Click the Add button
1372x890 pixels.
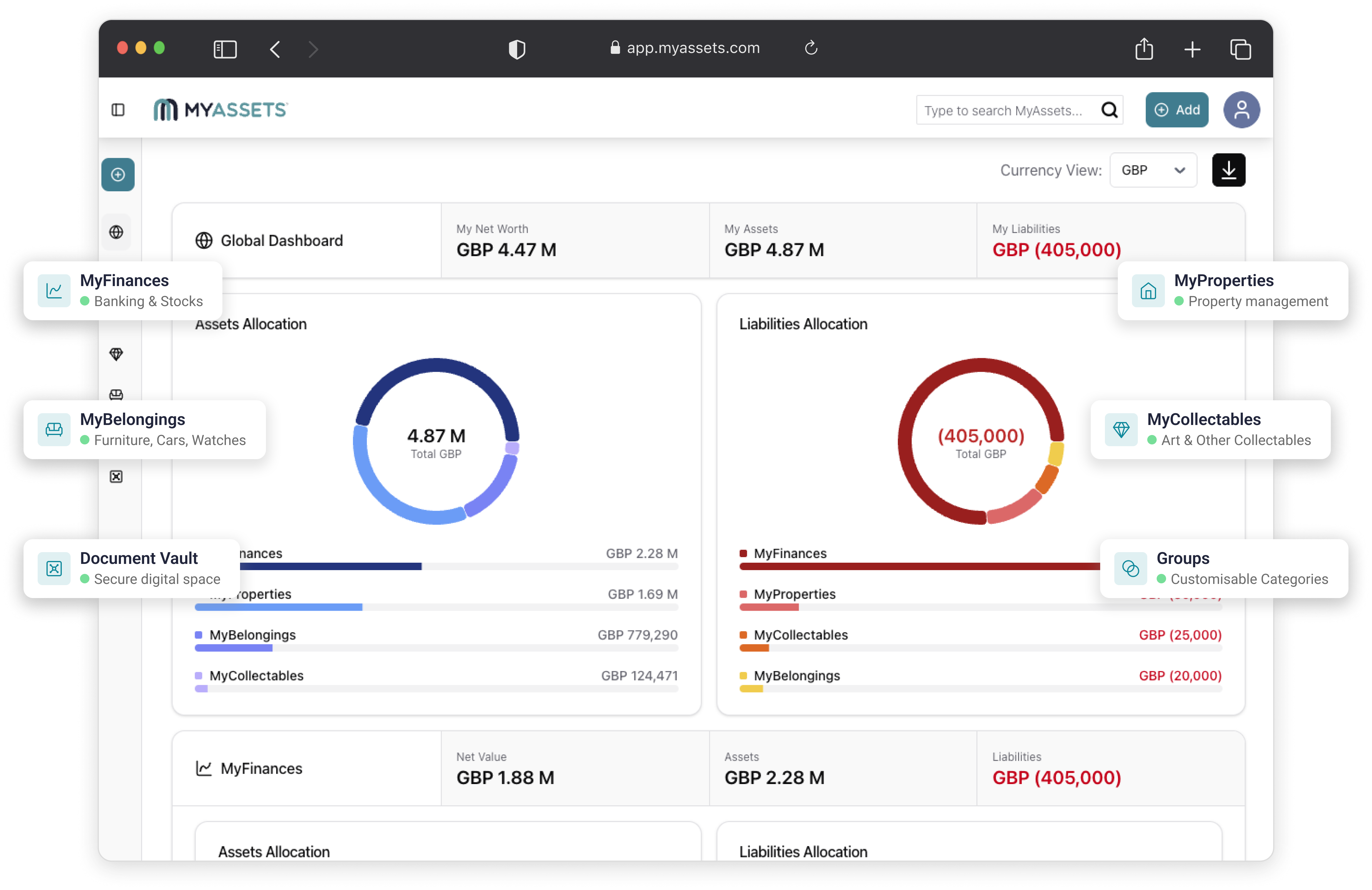[x=1177, y=109]
